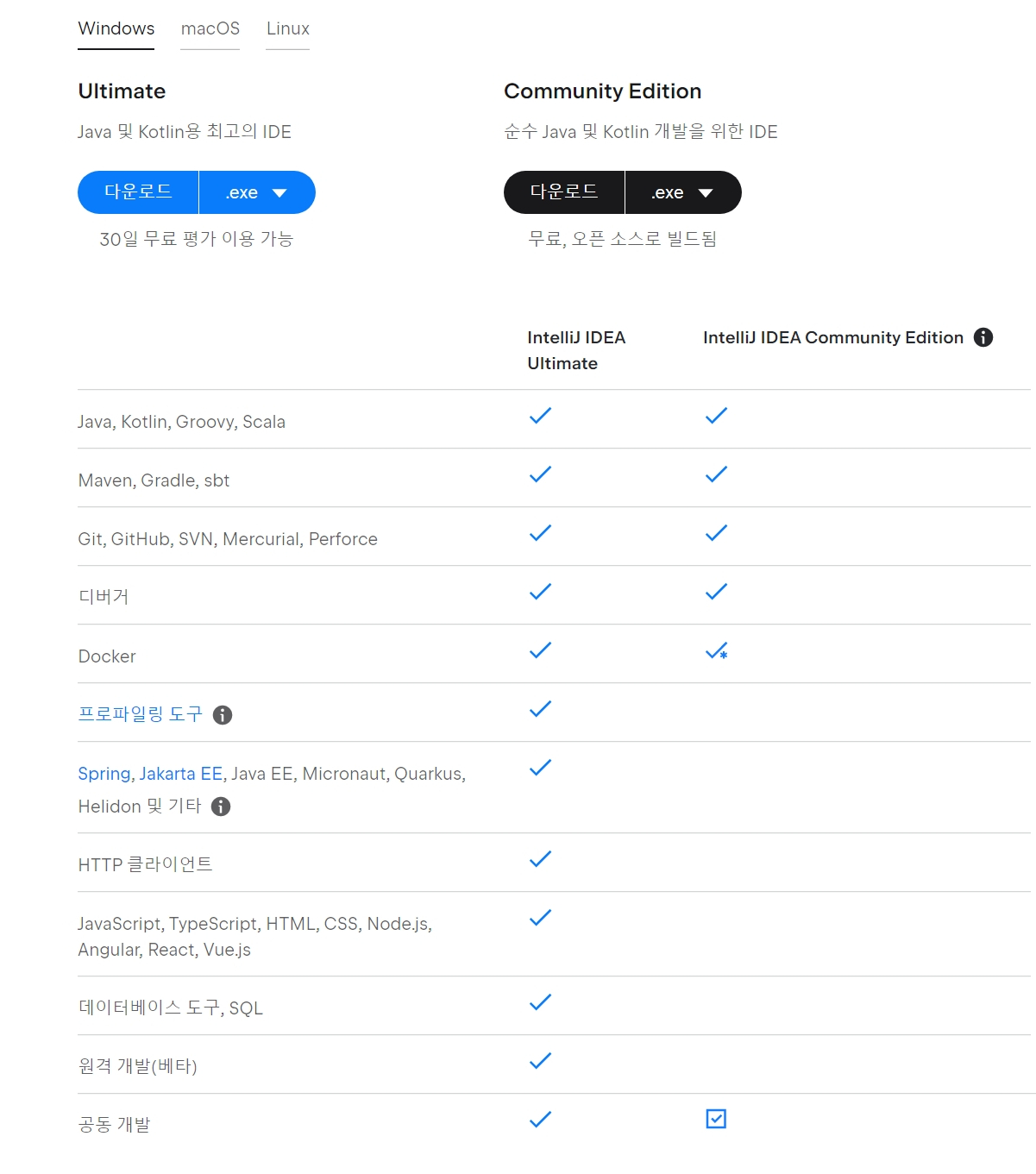Click the 디버거 row label
1036x1174 pixels.
click(x=104, y=597)
